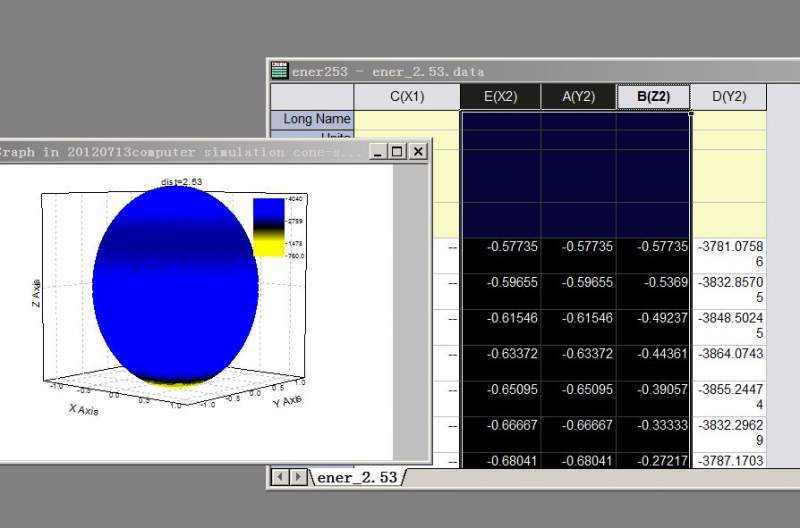Click cell -3832.85705 in D(Y2)
The height and width of the screenshot is (528, 800).
pyautogui.click(x=729, y=291)
